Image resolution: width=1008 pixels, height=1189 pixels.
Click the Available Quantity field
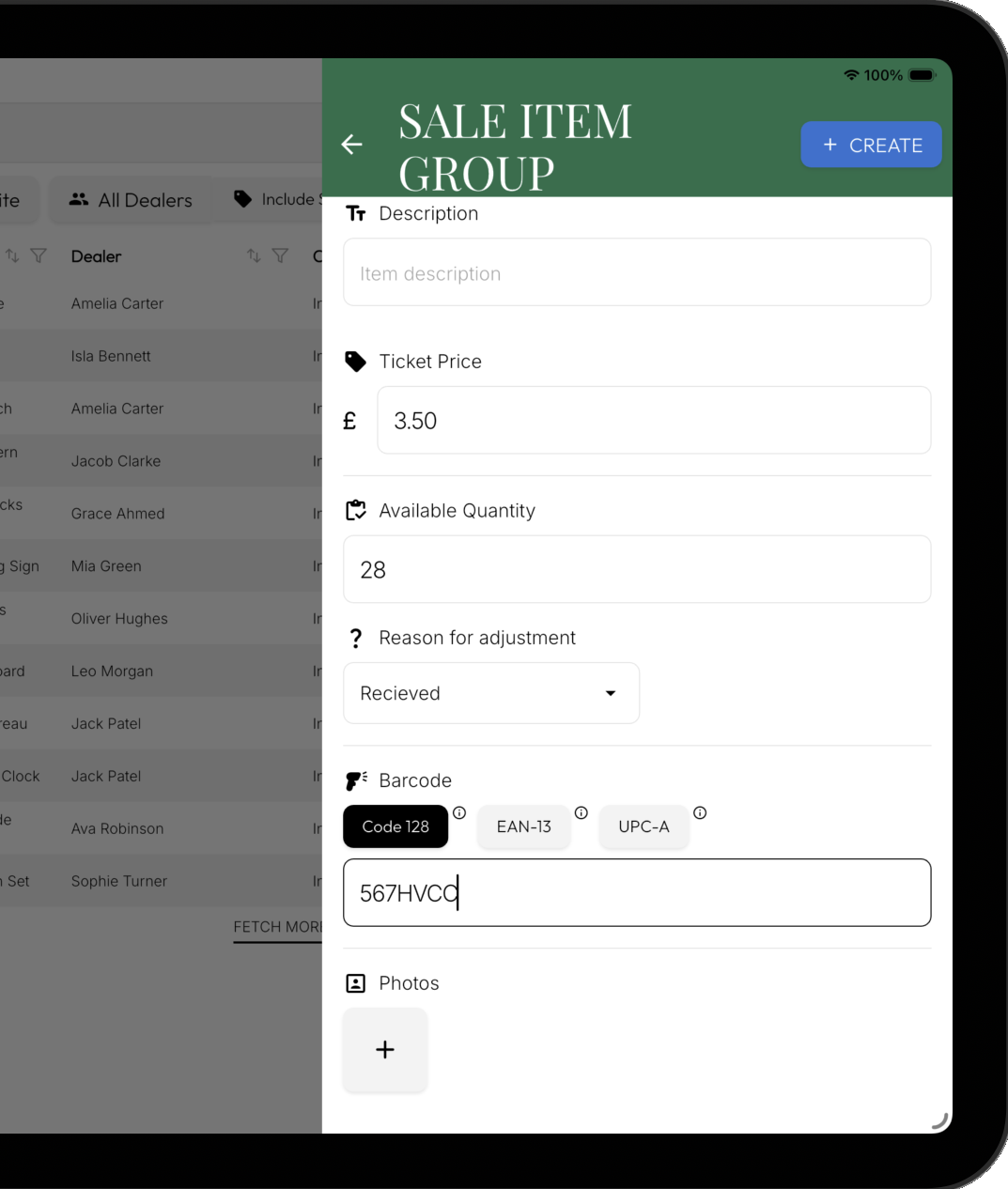coord(637,569)
